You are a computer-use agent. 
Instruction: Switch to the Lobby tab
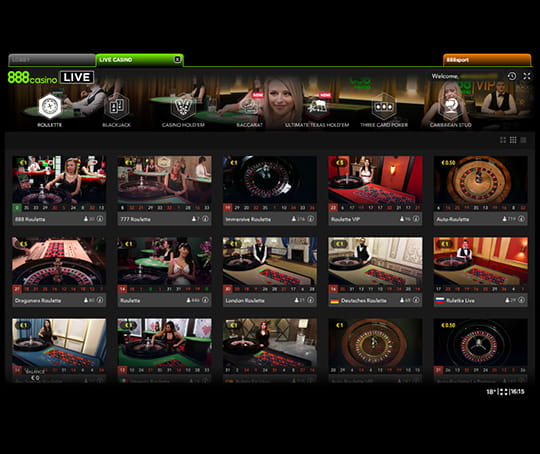pyautogui.click(x=52, y=60)
